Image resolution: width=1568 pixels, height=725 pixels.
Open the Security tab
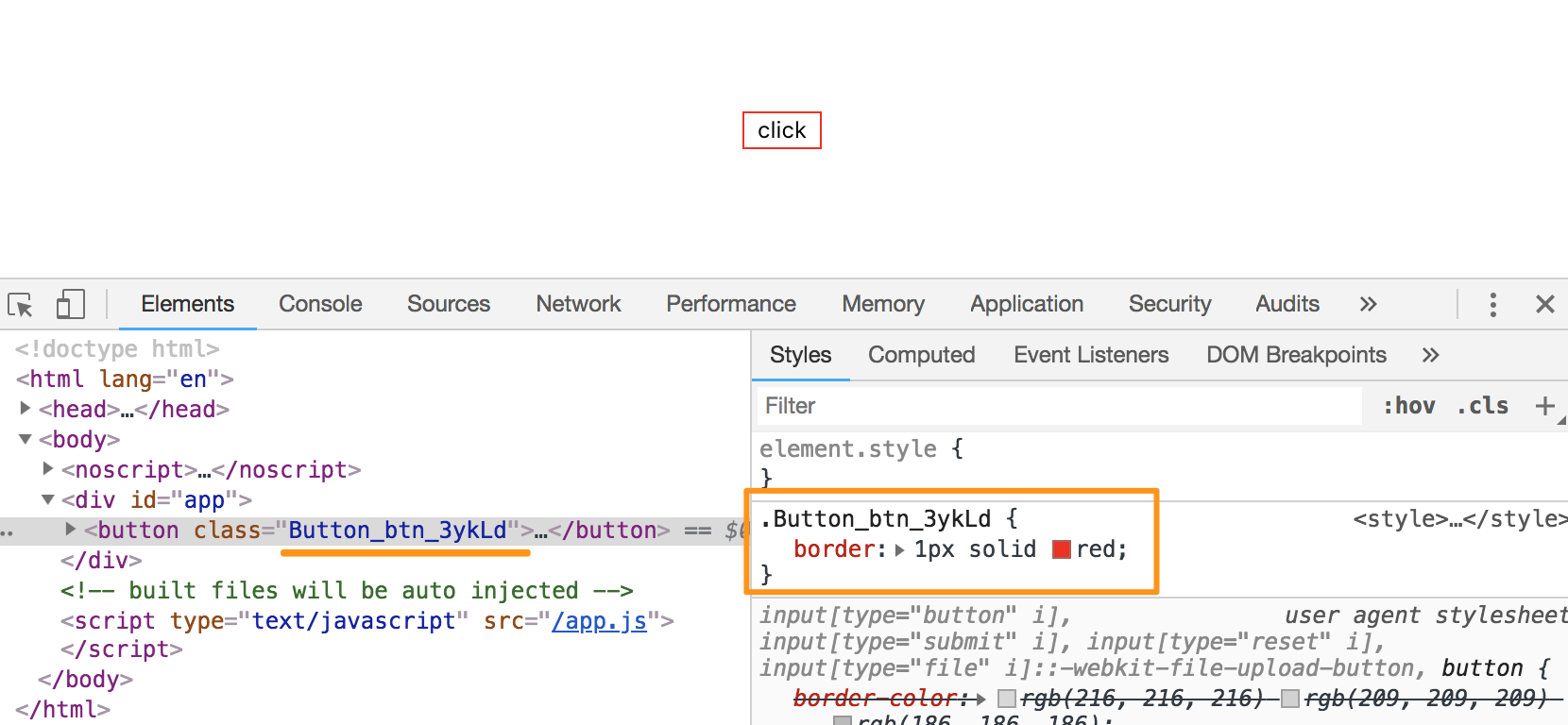(x=1169, y=304)
